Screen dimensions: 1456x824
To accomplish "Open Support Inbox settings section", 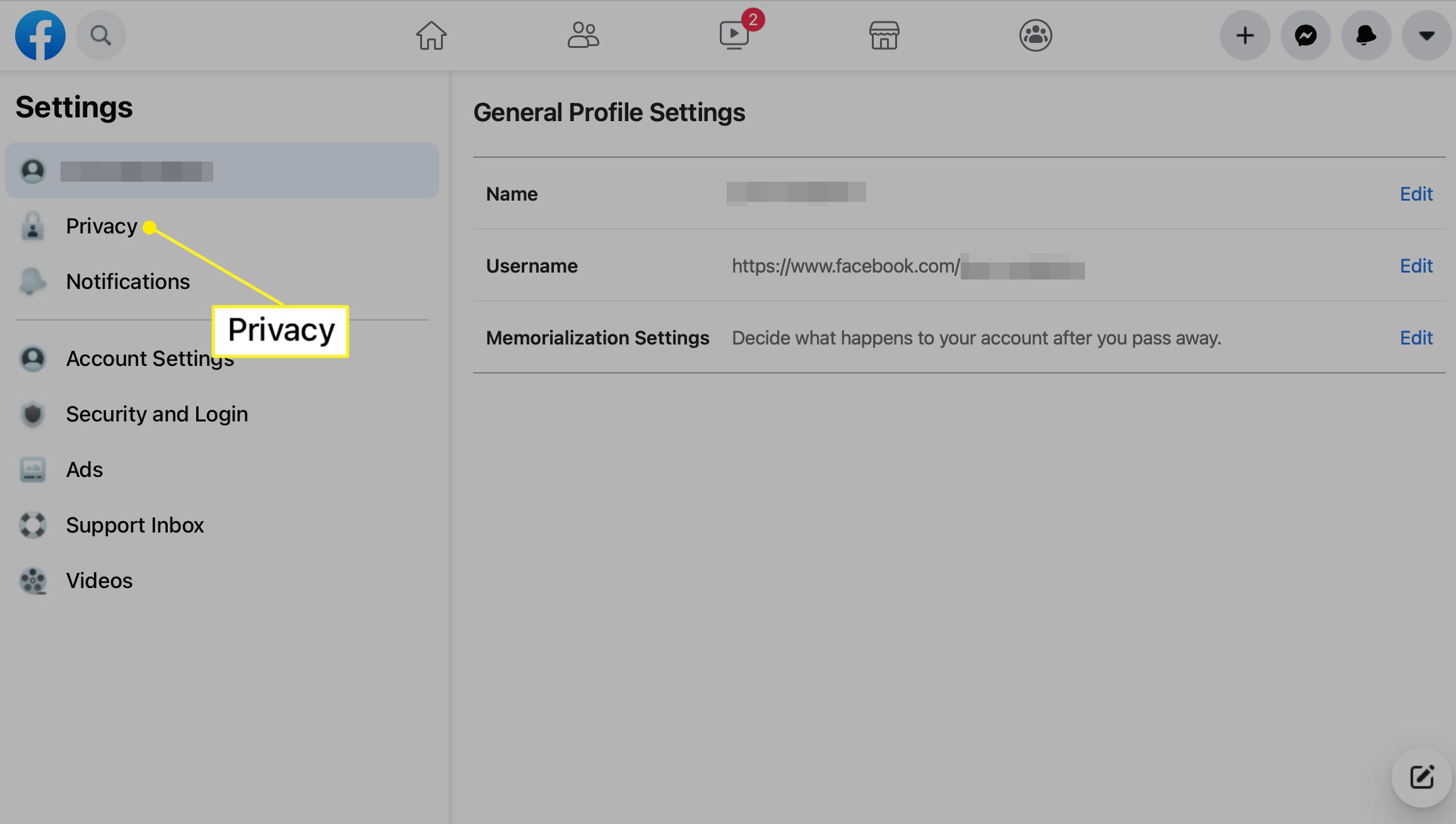I will click(x=135, y=524).
